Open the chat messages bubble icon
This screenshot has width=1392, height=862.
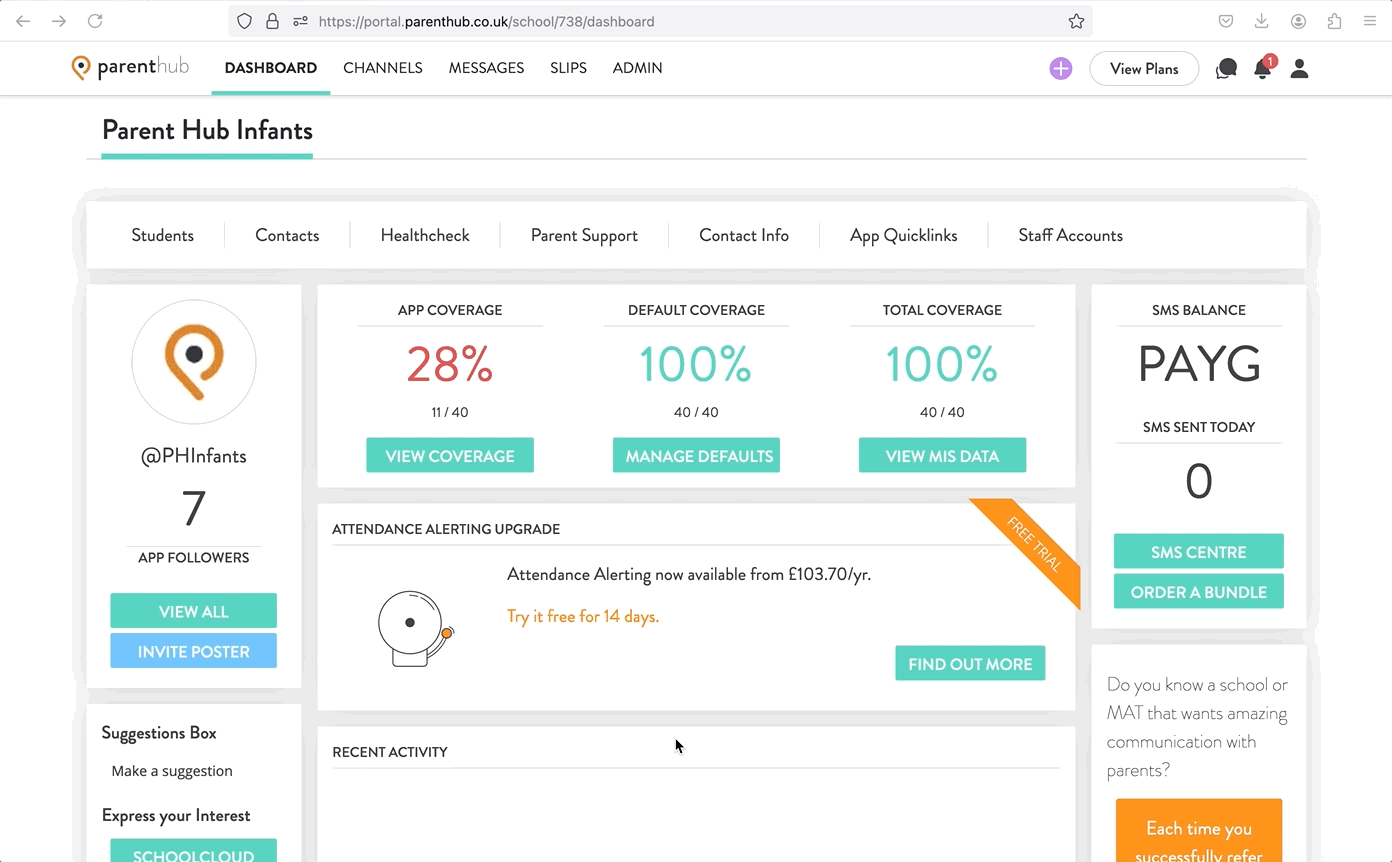(1226, 68)
